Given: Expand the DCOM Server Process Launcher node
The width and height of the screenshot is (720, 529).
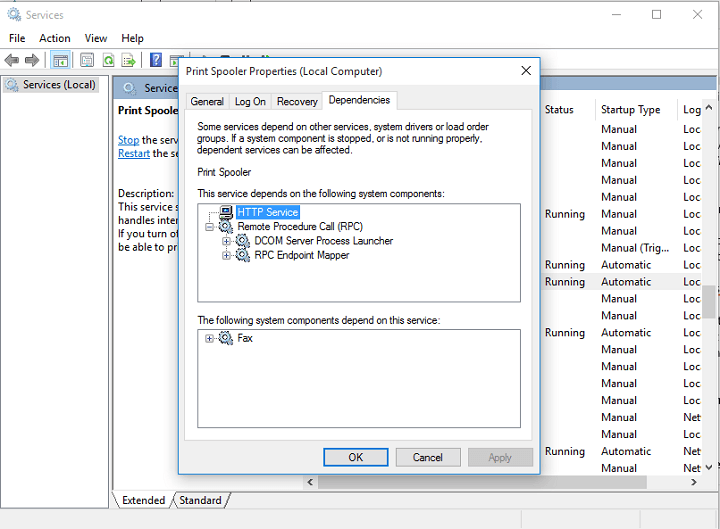Looking at the screenshot, I should tap(227, 241).
